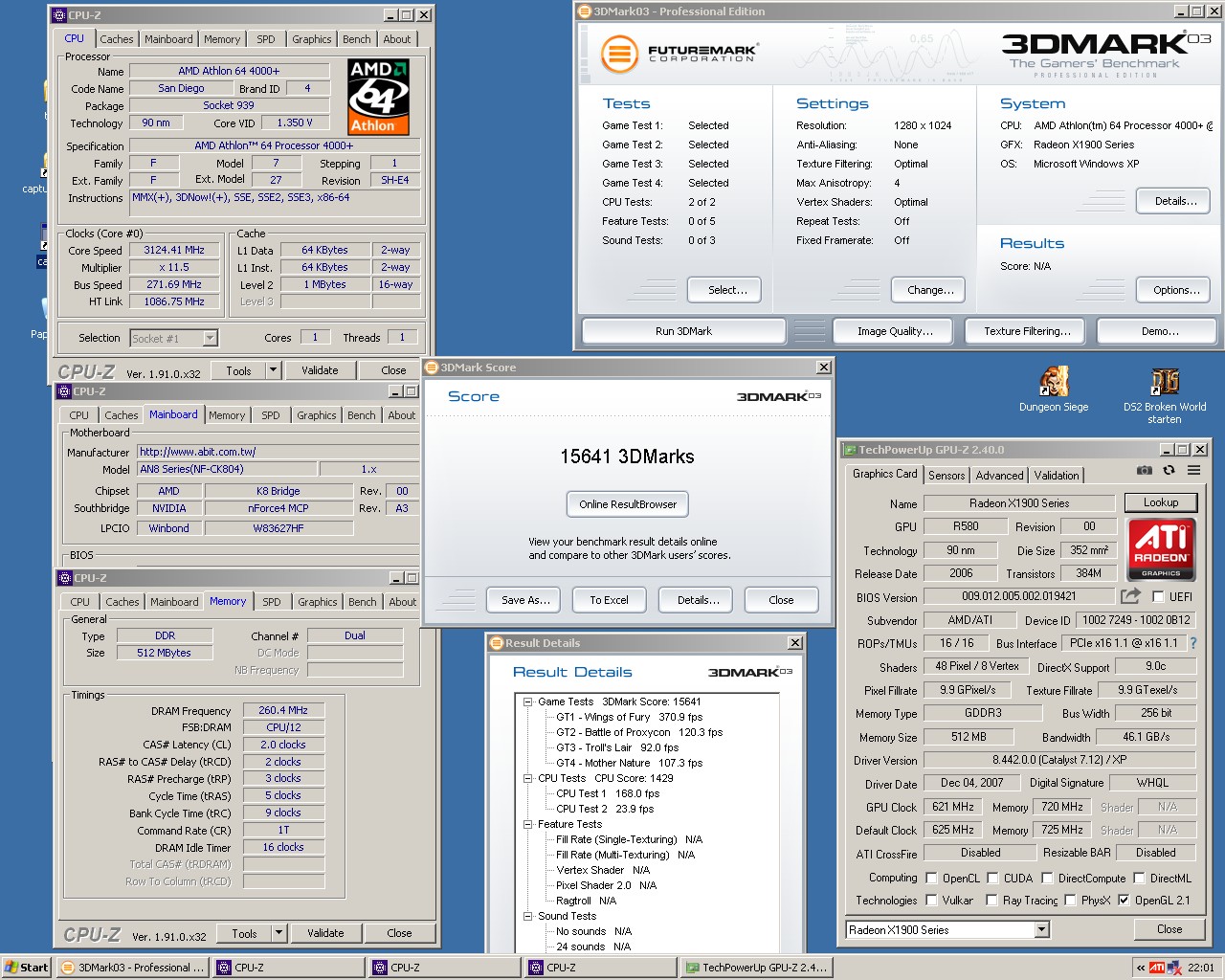Open Tools arrow in CPU-Z window showing CPU tab
This screenshot has width=1225, height=980.
pyautogui.click(x=273, y=370)
